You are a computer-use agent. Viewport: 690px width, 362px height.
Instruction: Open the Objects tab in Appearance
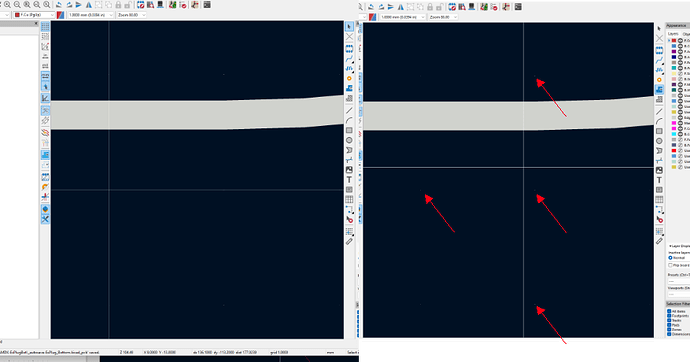pyautogui.click(x=686, y=34)
